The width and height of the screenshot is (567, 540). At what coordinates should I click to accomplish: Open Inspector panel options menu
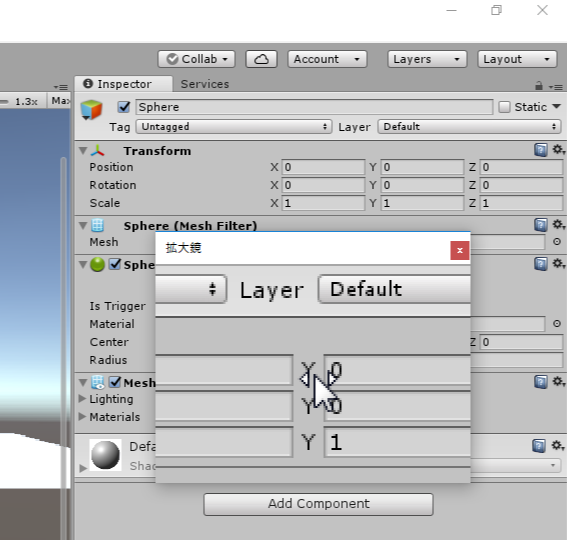click(x=555, y=87)
